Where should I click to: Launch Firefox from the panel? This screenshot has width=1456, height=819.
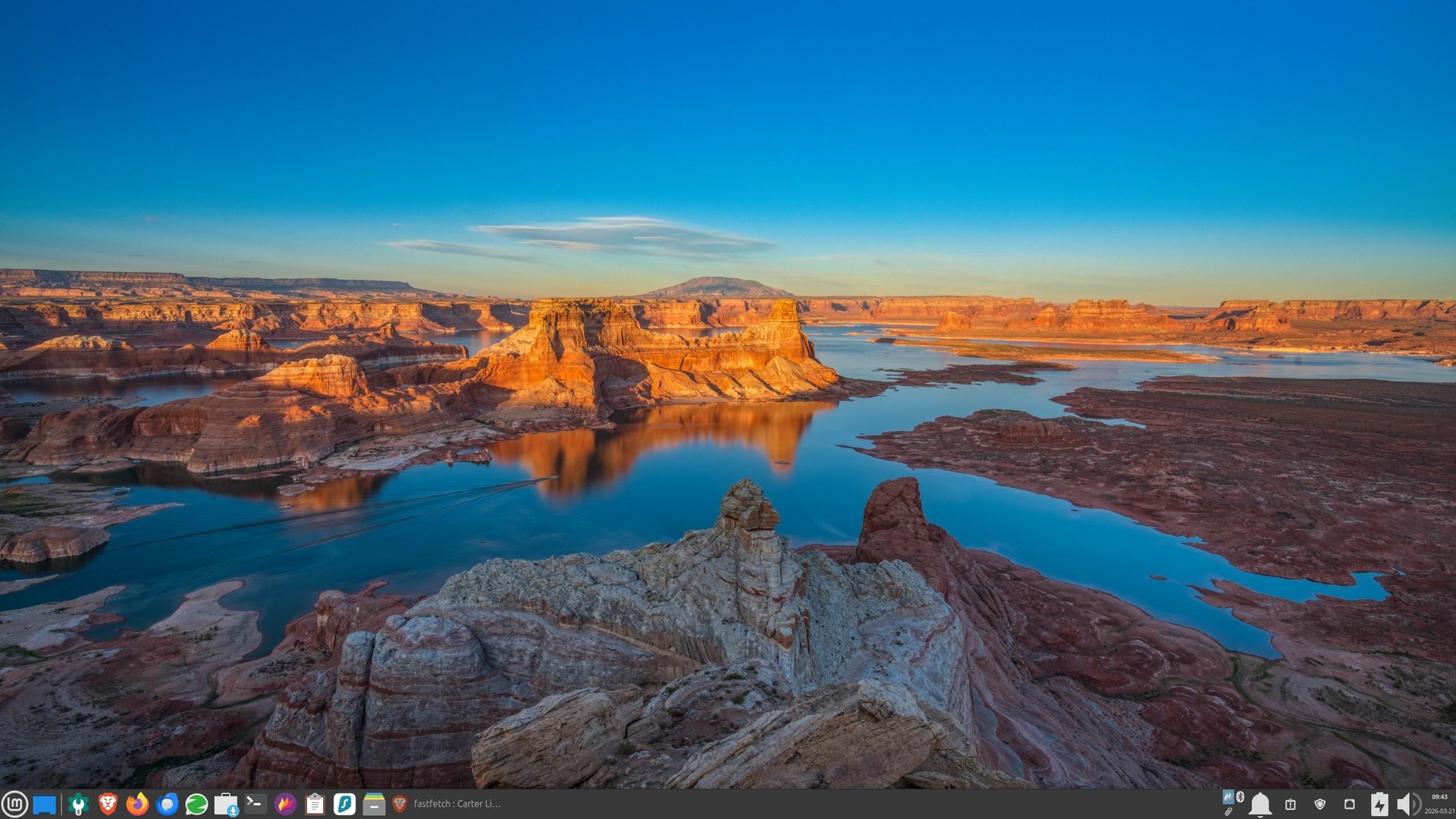(x=137, y=804)
